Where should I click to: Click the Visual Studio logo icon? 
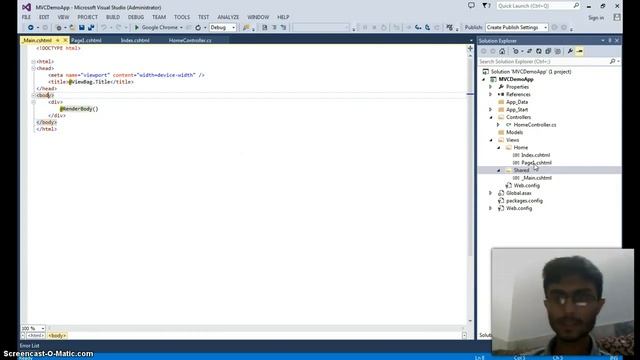pos(27,7)
